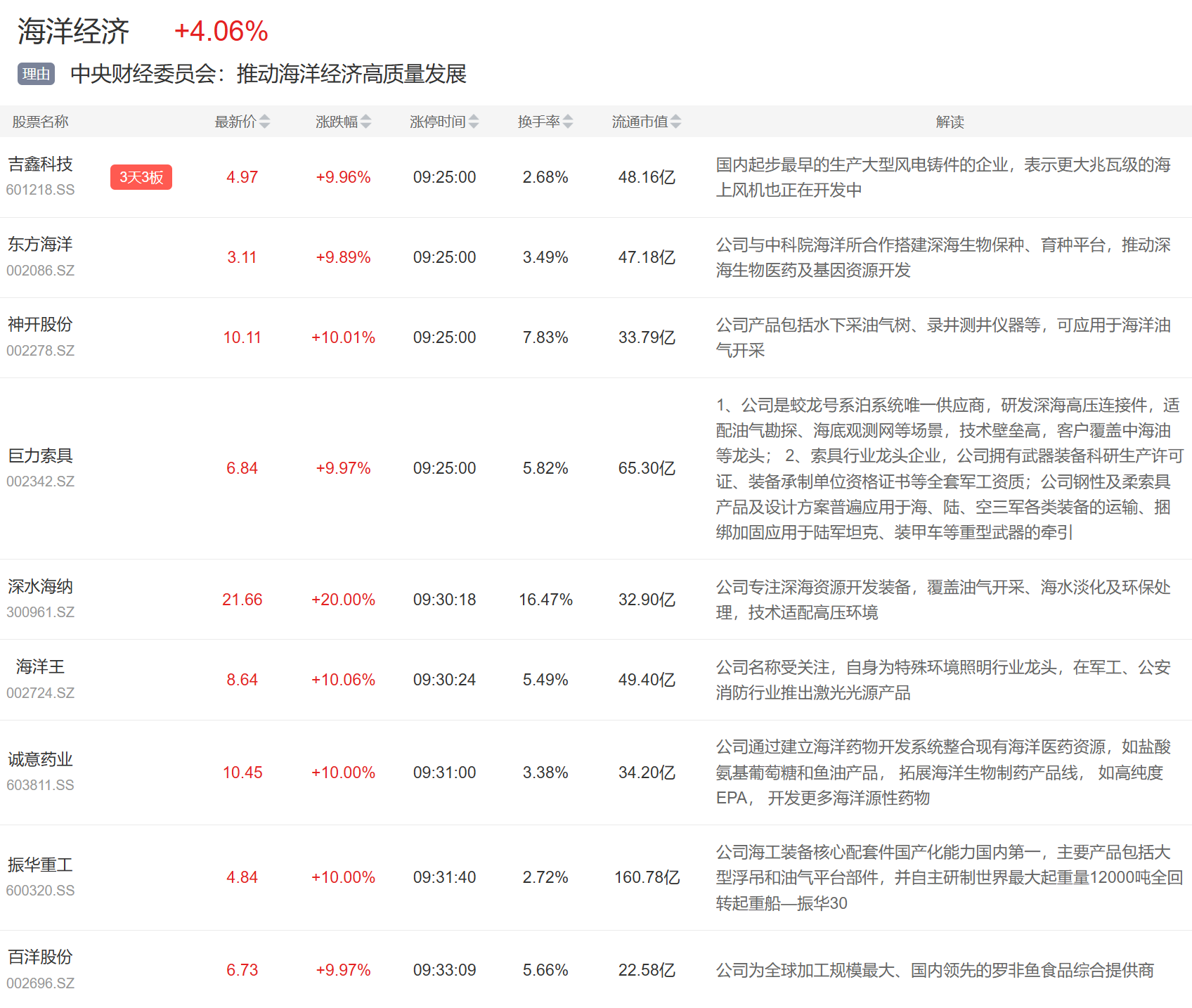Click the 理由 tag badge
Image resolution: width=1192 pixels, height=1008 pixels.
click(36, 74)
